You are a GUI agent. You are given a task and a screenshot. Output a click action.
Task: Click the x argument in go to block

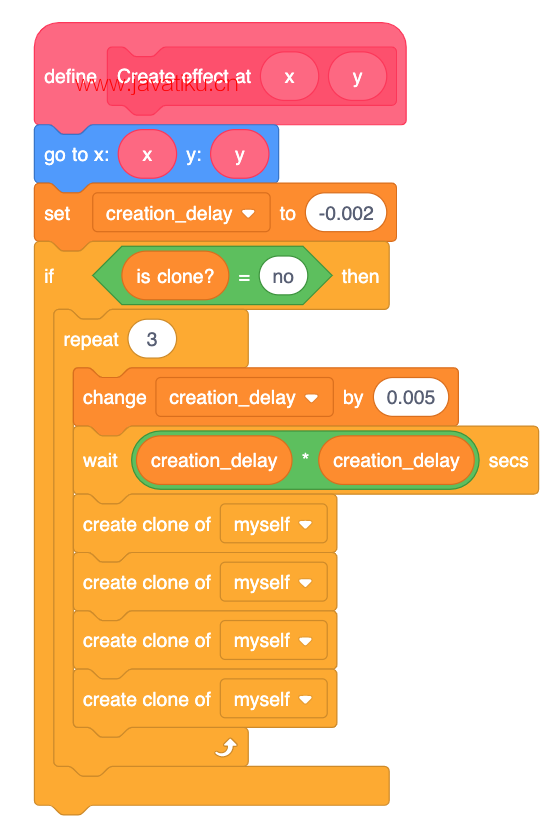[147, 155]
